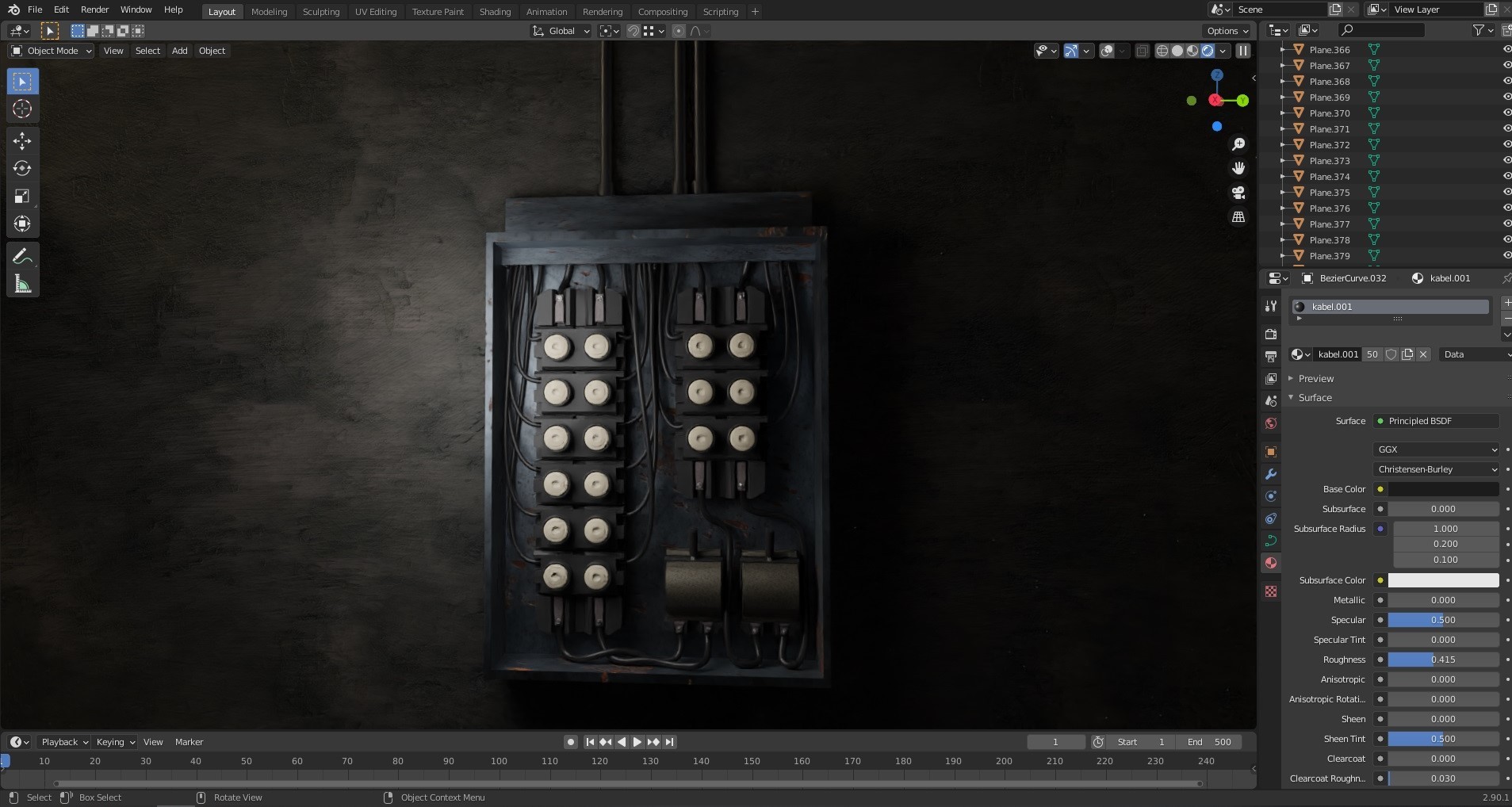Click the End frame field

pos(1208,742)
